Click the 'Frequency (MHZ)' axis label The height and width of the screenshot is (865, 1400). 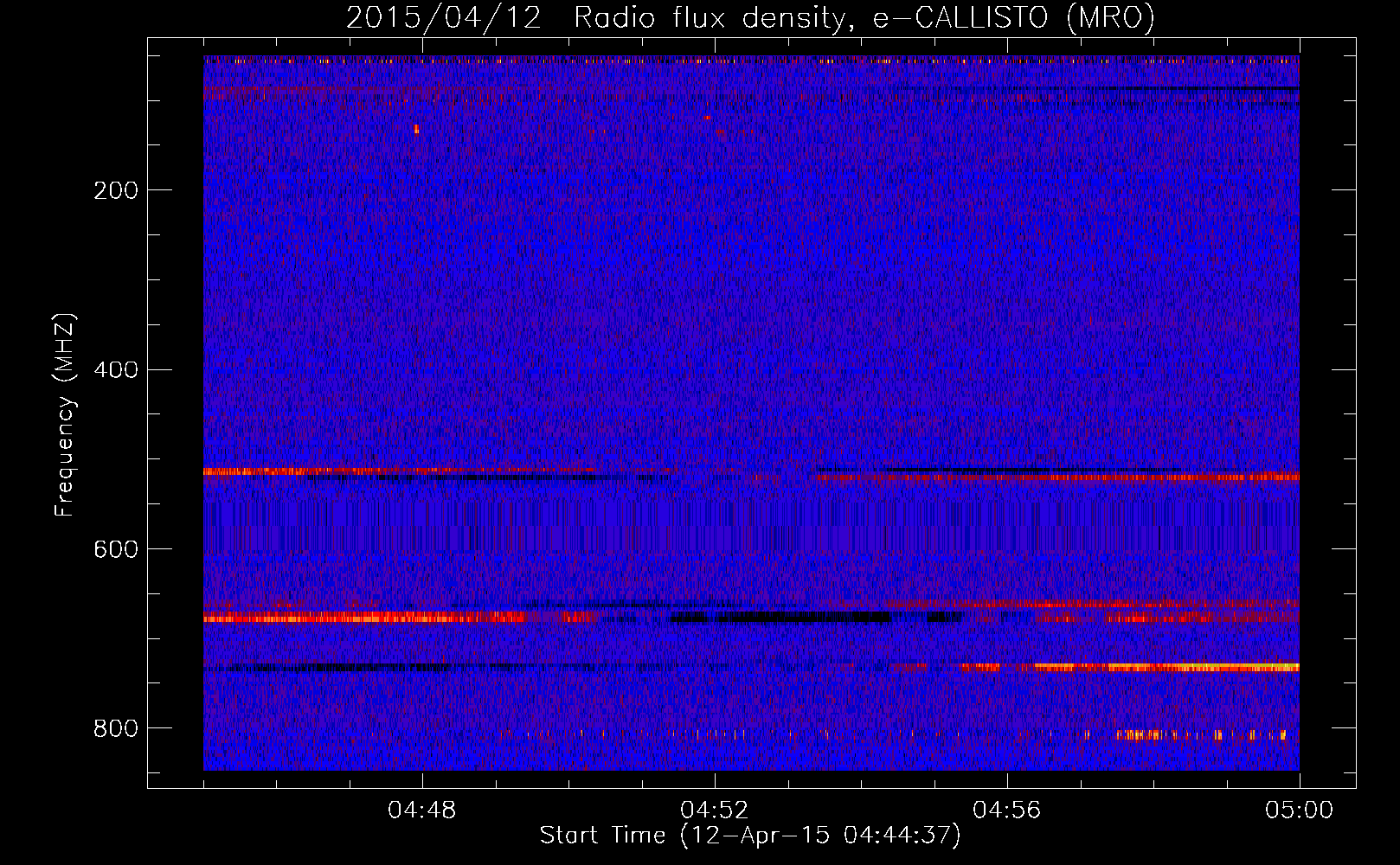(x=65, y=415)
